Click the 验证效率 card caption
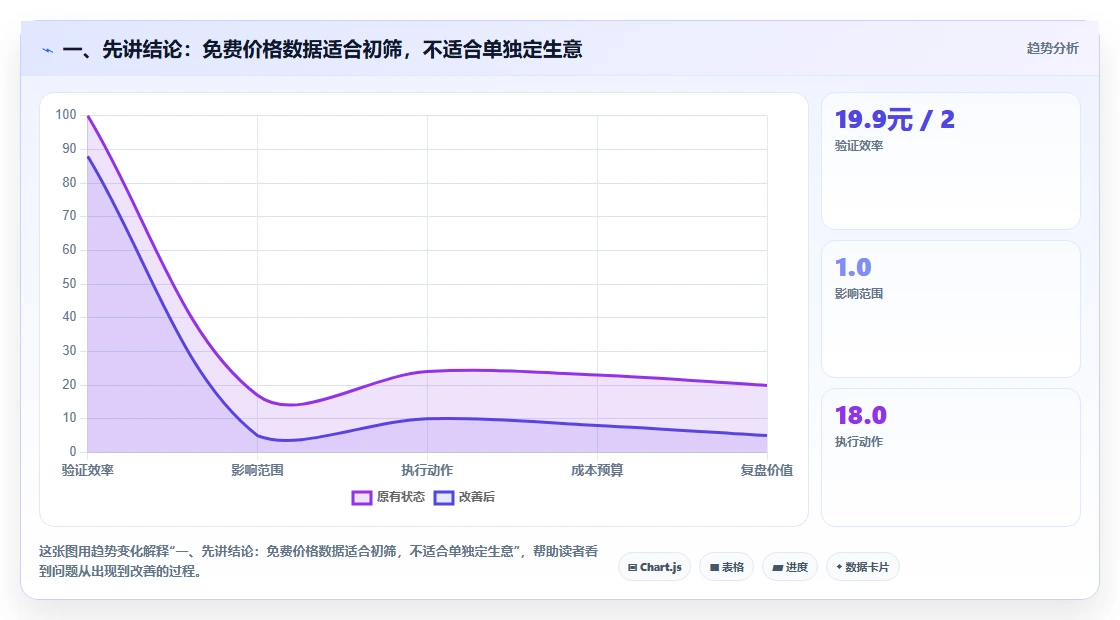The height and width of the screenshot is (620, 1120). coord(859,146)
